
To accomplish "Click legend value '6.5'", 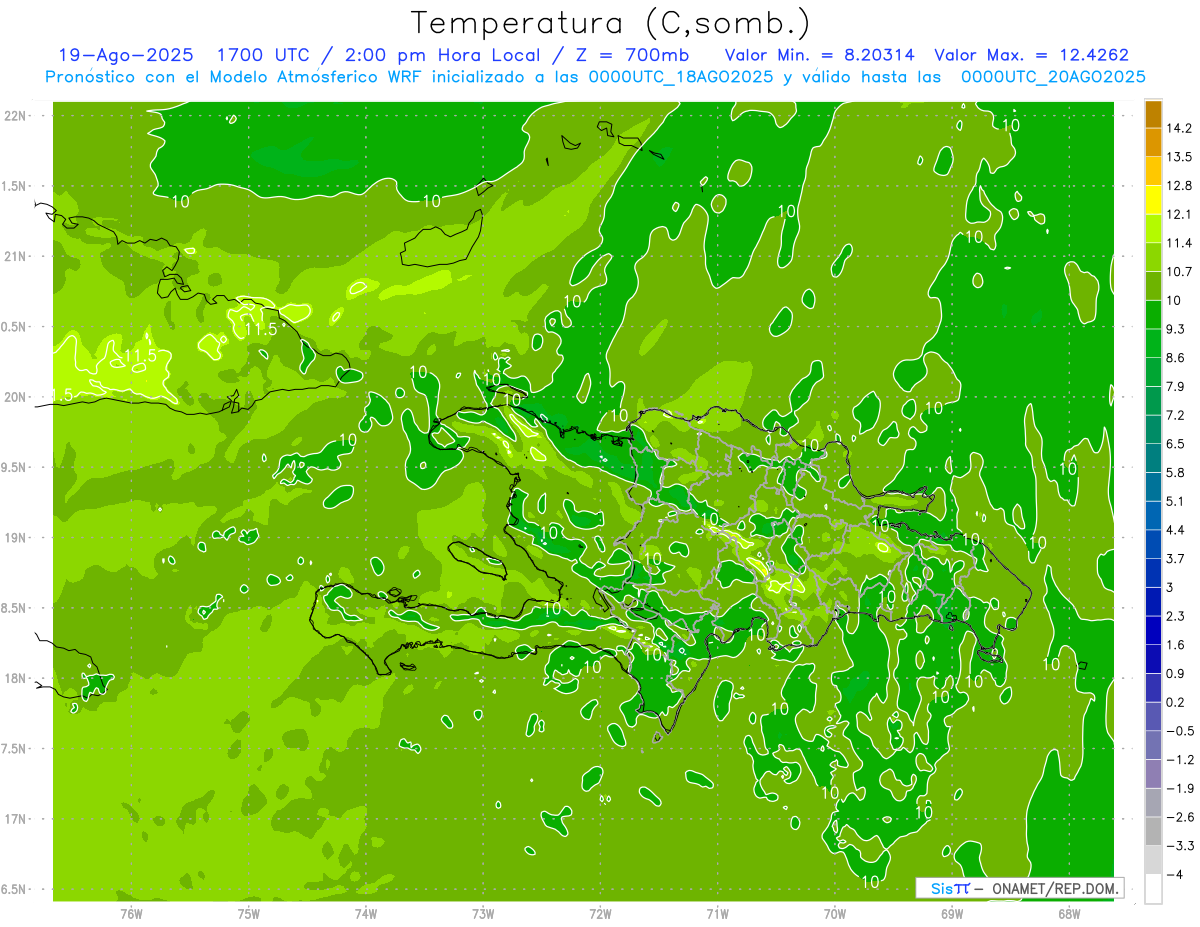I will point(1176,444).
